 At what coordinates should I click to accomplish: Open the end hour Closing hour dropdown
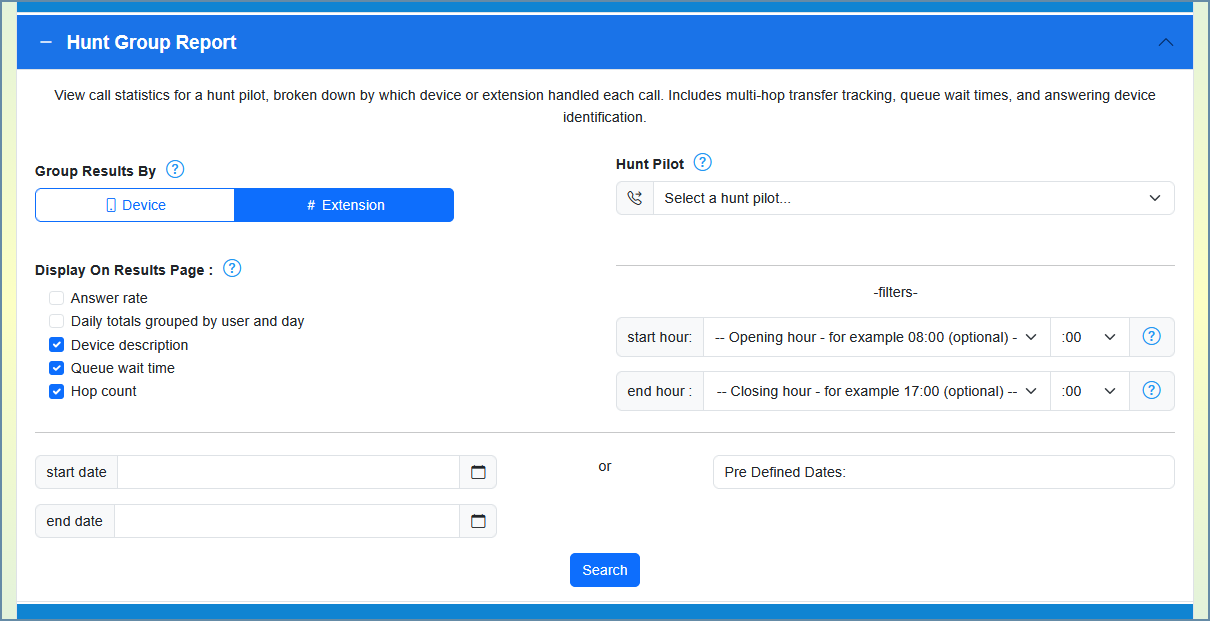tap(877, 391)
